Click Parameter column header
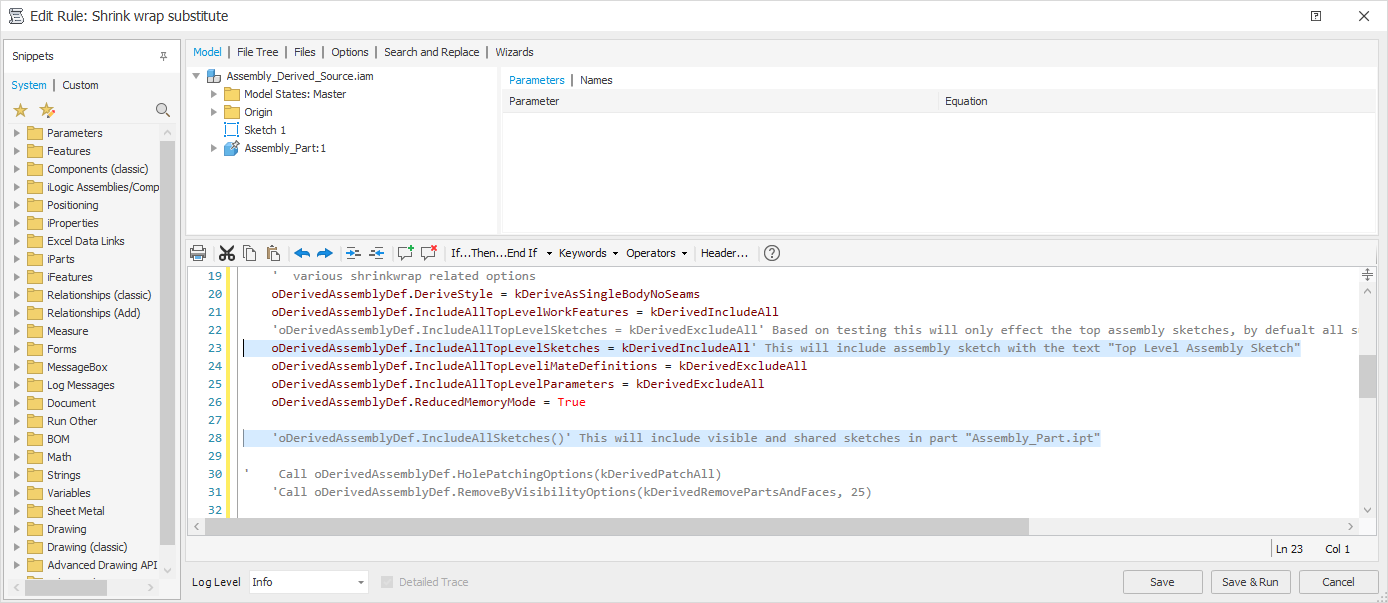Image resolution: width=1388 pixels, height=603 pixels. pos(720,101)
